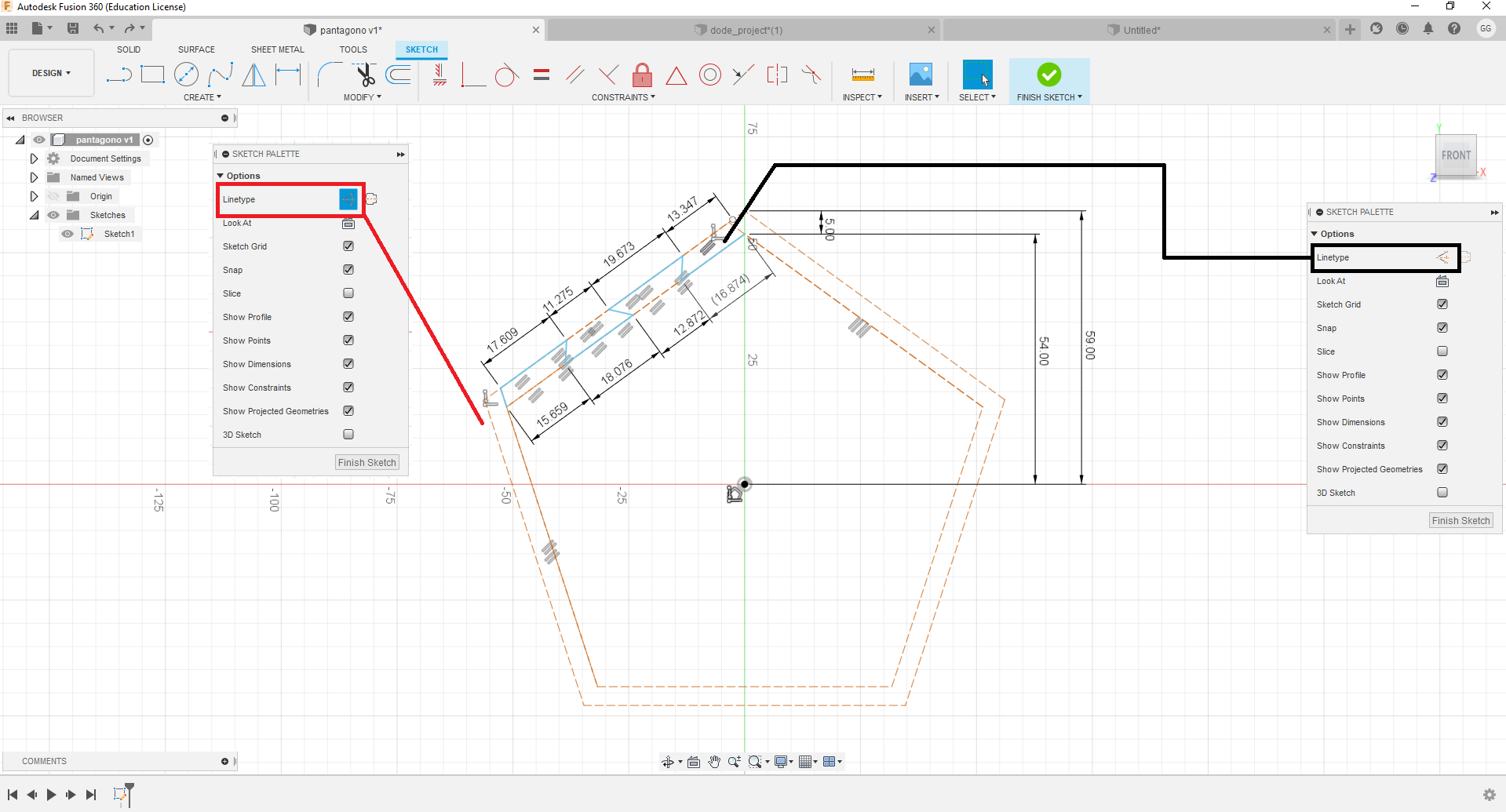Click the Insert Image icon
The image size is (1506, 812).
[921, 75]
